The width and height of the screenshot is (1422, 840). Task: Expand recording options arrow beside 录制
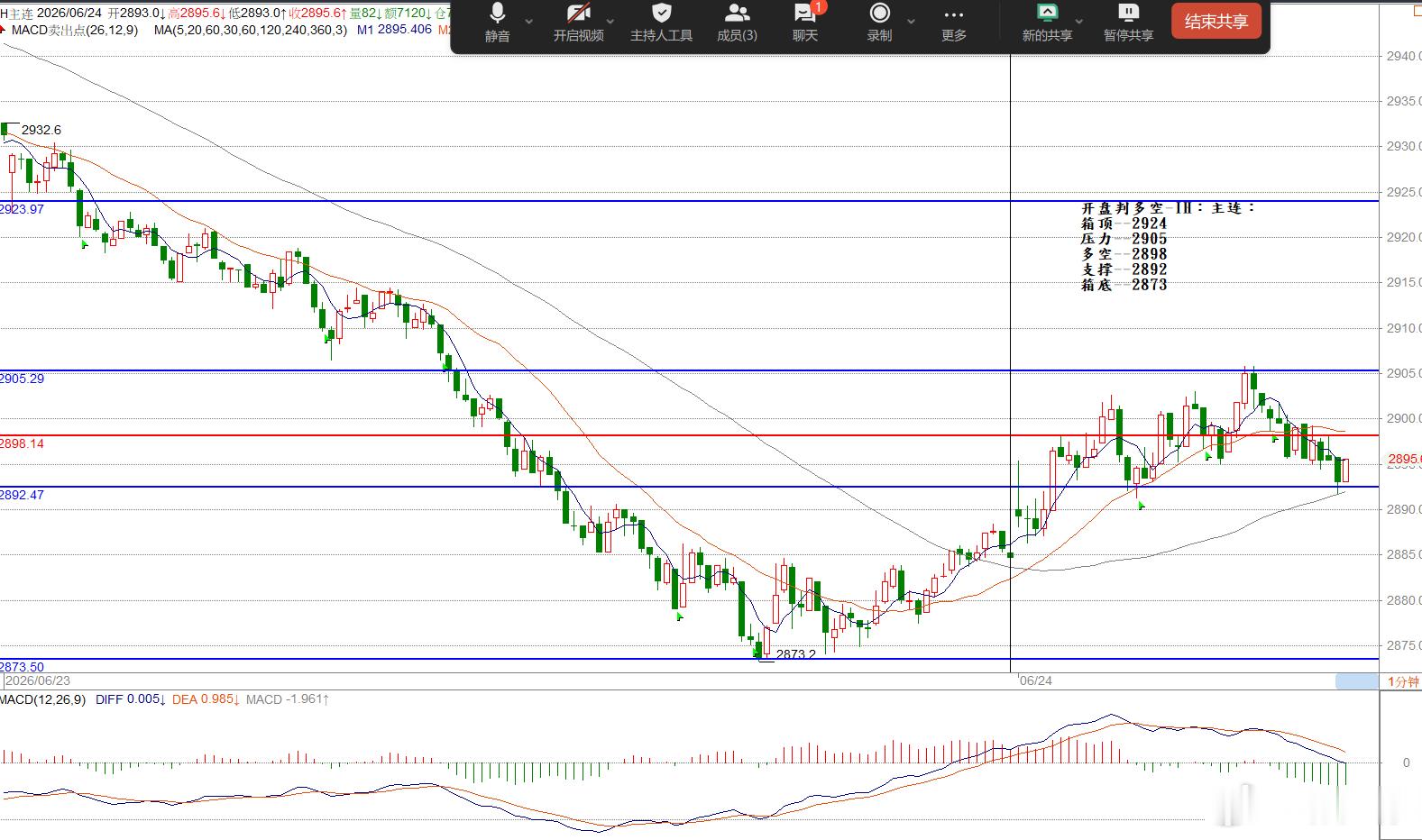911,21
